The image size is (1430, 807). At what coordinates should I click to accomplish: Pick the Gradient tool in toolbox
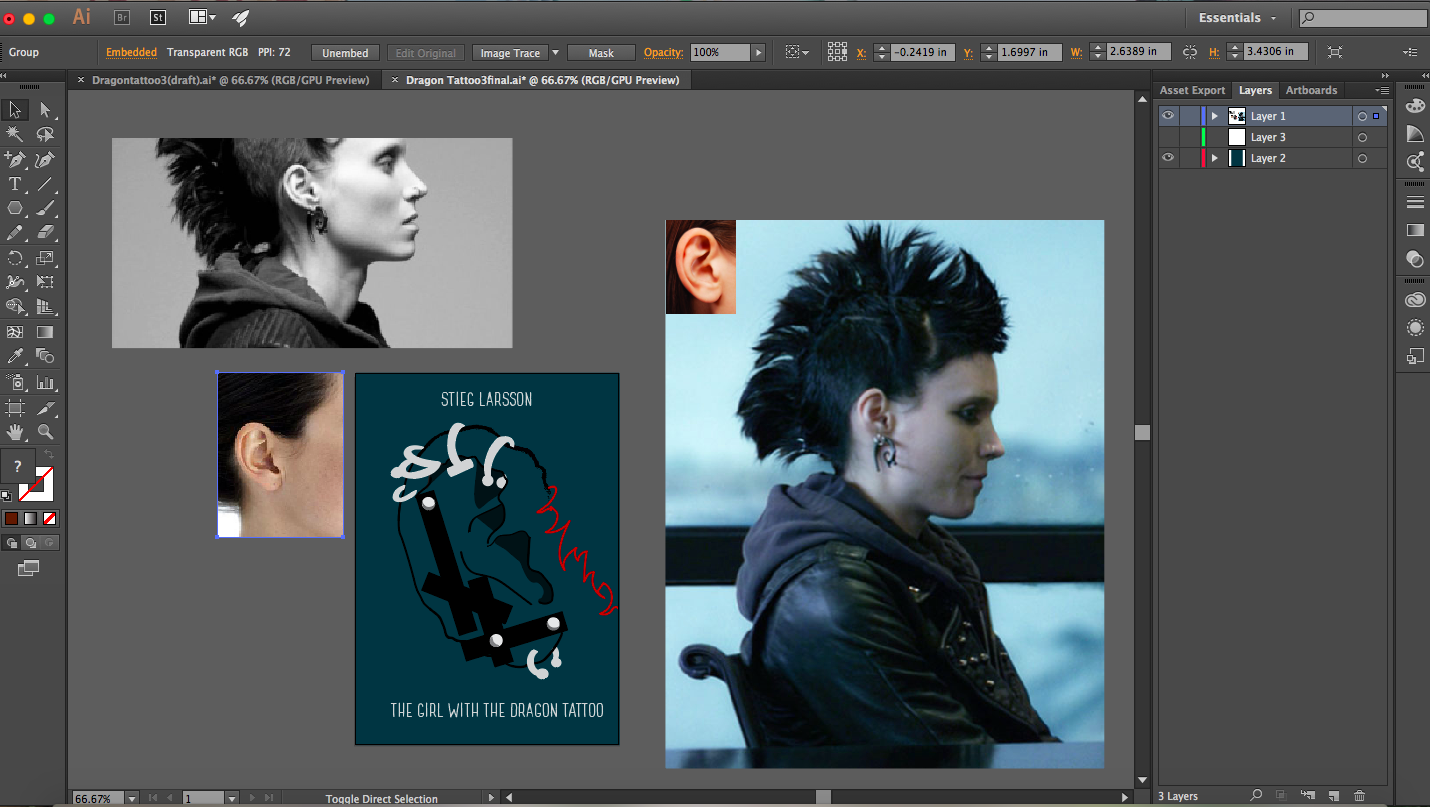tap(45, 332)
